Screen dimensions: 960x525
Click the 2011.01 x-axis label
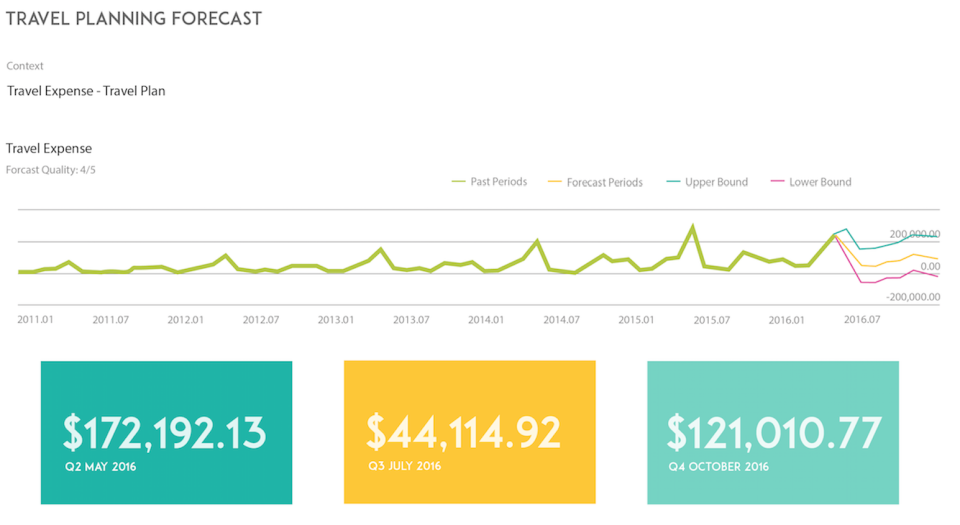click(36, 320)
